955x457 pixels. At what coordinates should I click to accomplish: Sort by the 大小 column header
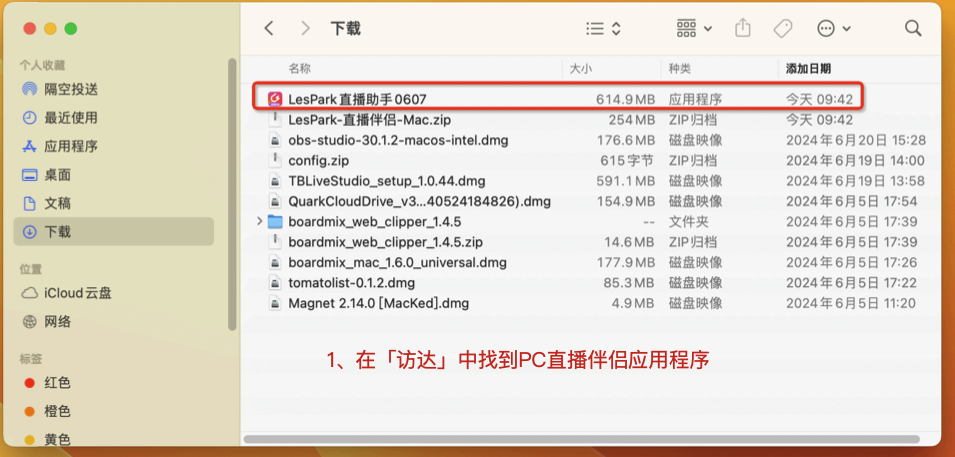[x=580, y=69]
